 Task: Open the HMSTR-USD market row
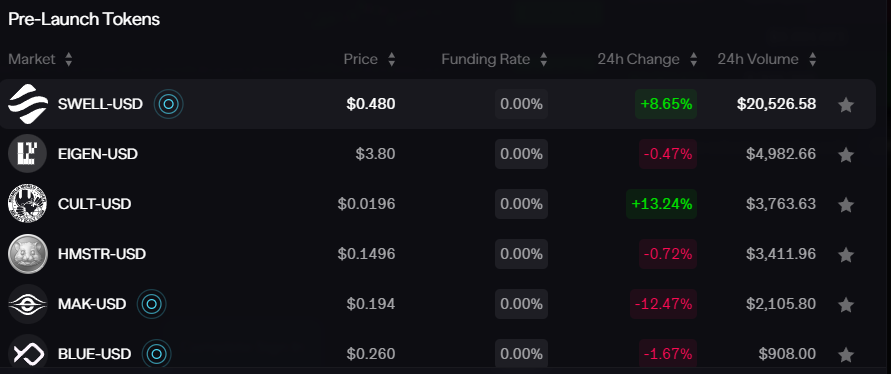click(x=438, y=254)
